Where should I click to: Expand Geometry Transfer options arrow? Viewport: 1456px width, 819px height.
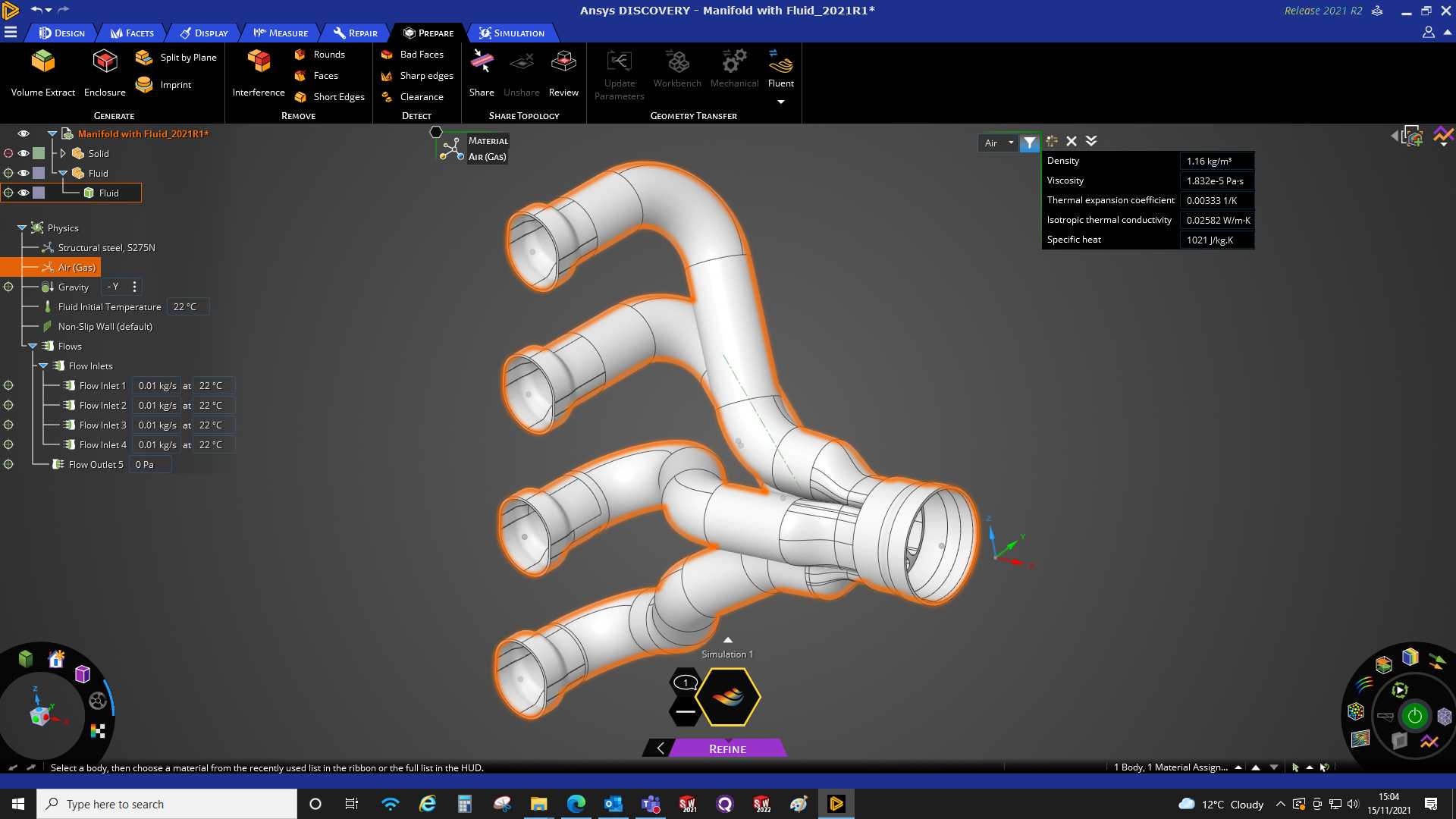click(x=781, y=102)
